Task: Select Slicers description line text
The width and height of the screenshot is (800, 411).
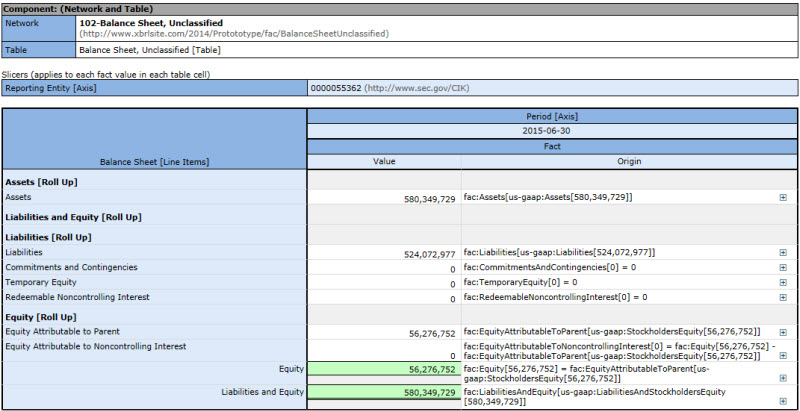Action: point(106,74)
